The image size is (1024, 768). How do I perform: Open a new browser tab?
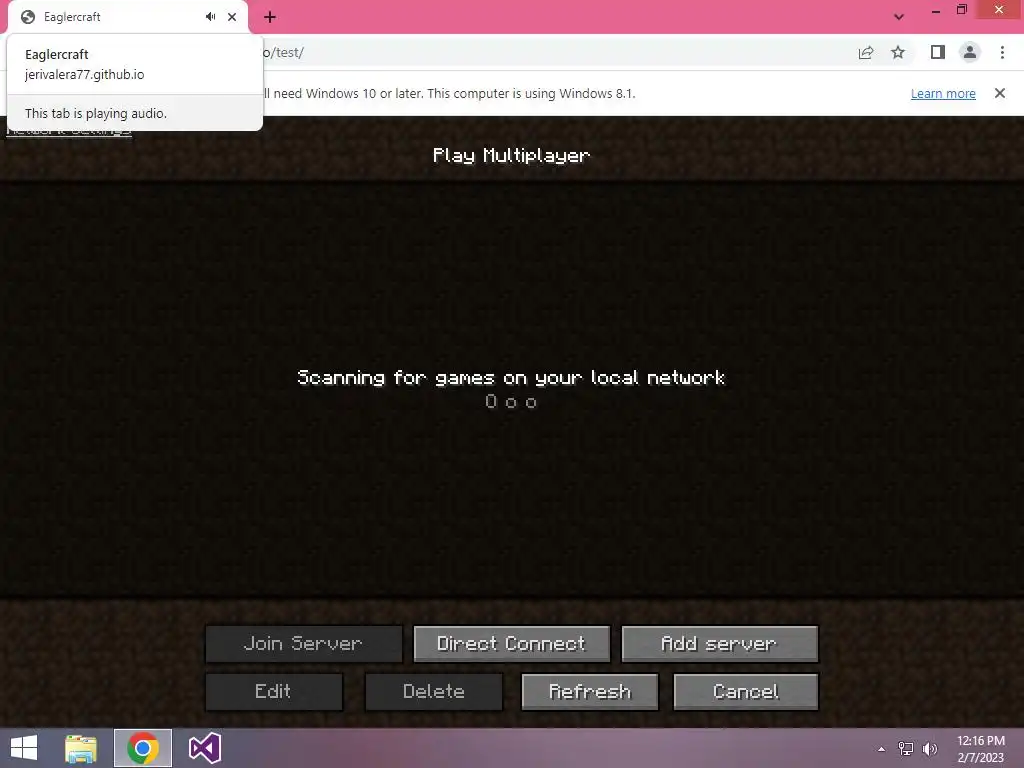tap(270, 17)
